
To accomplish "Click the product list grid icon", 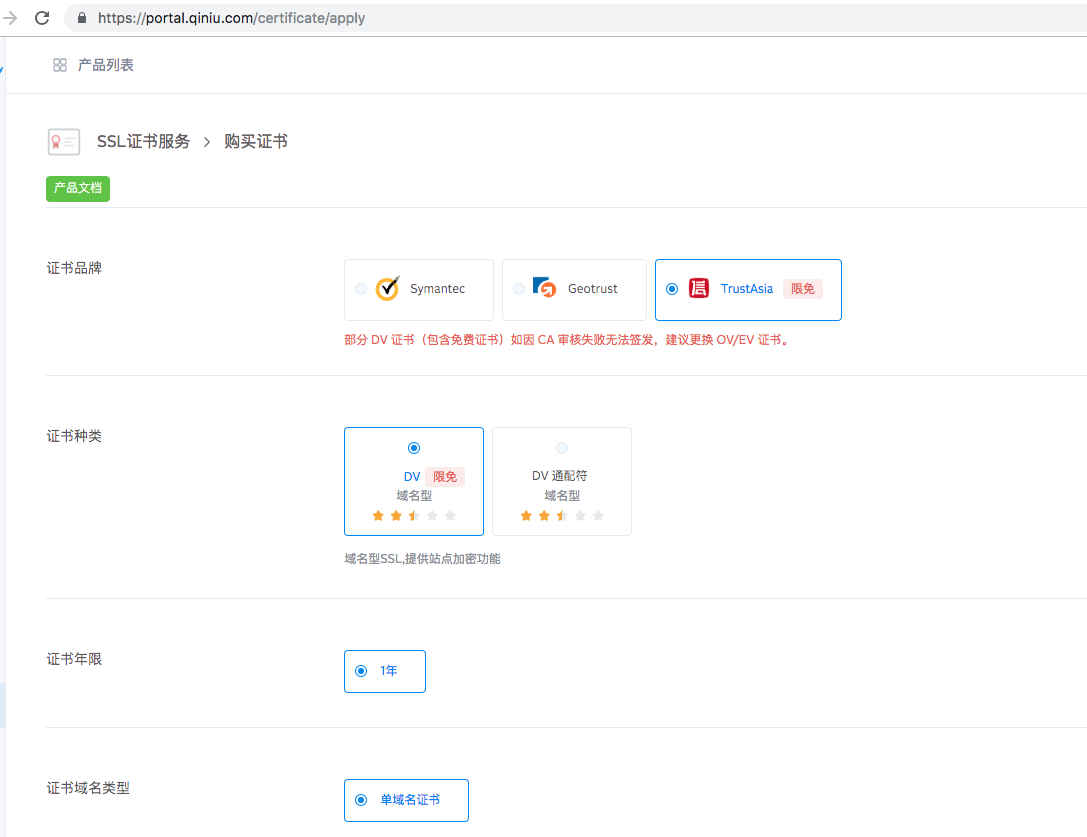I will [60, 65].
